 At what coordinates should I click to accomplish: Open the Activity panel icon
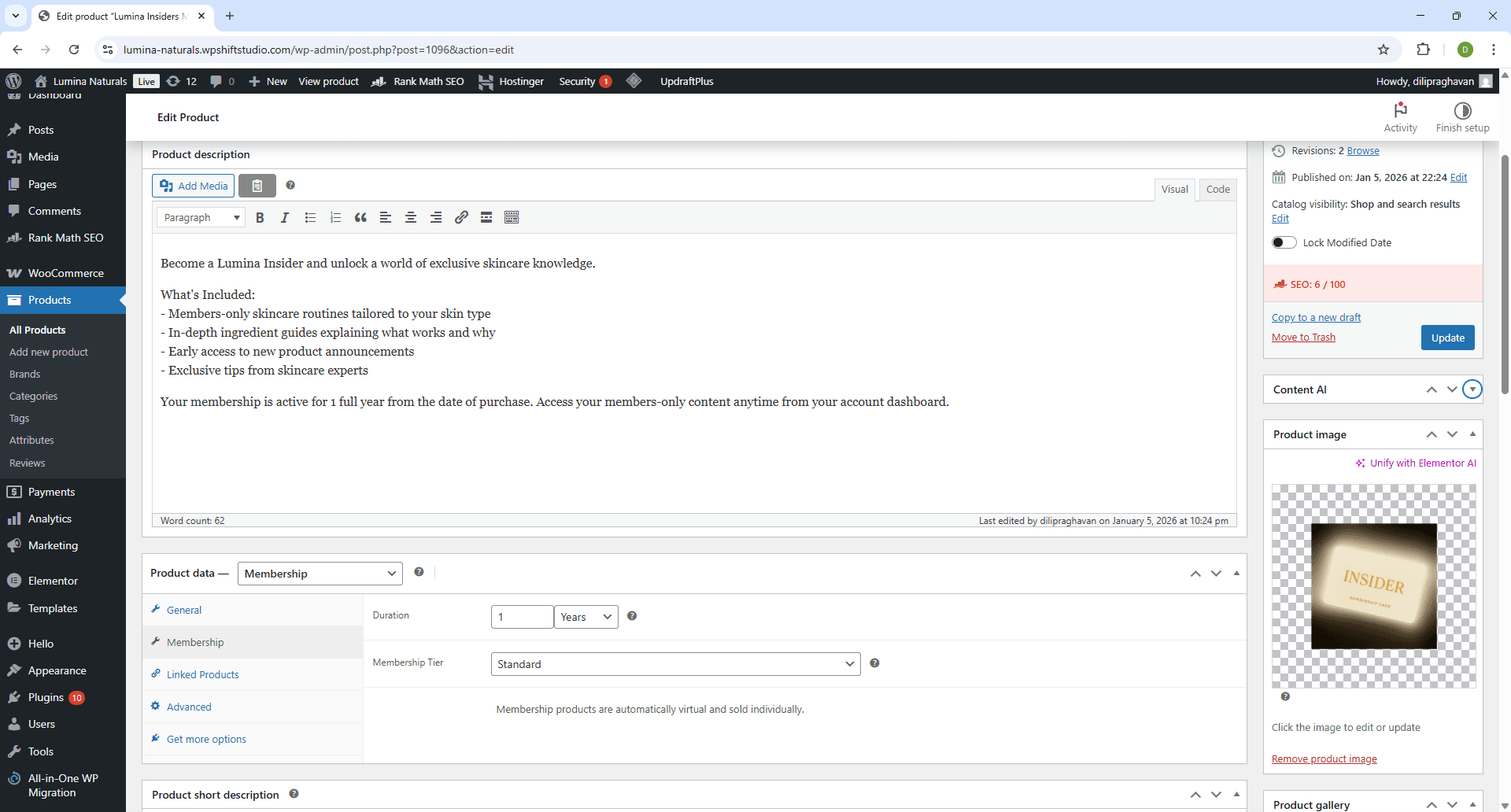1400,116
